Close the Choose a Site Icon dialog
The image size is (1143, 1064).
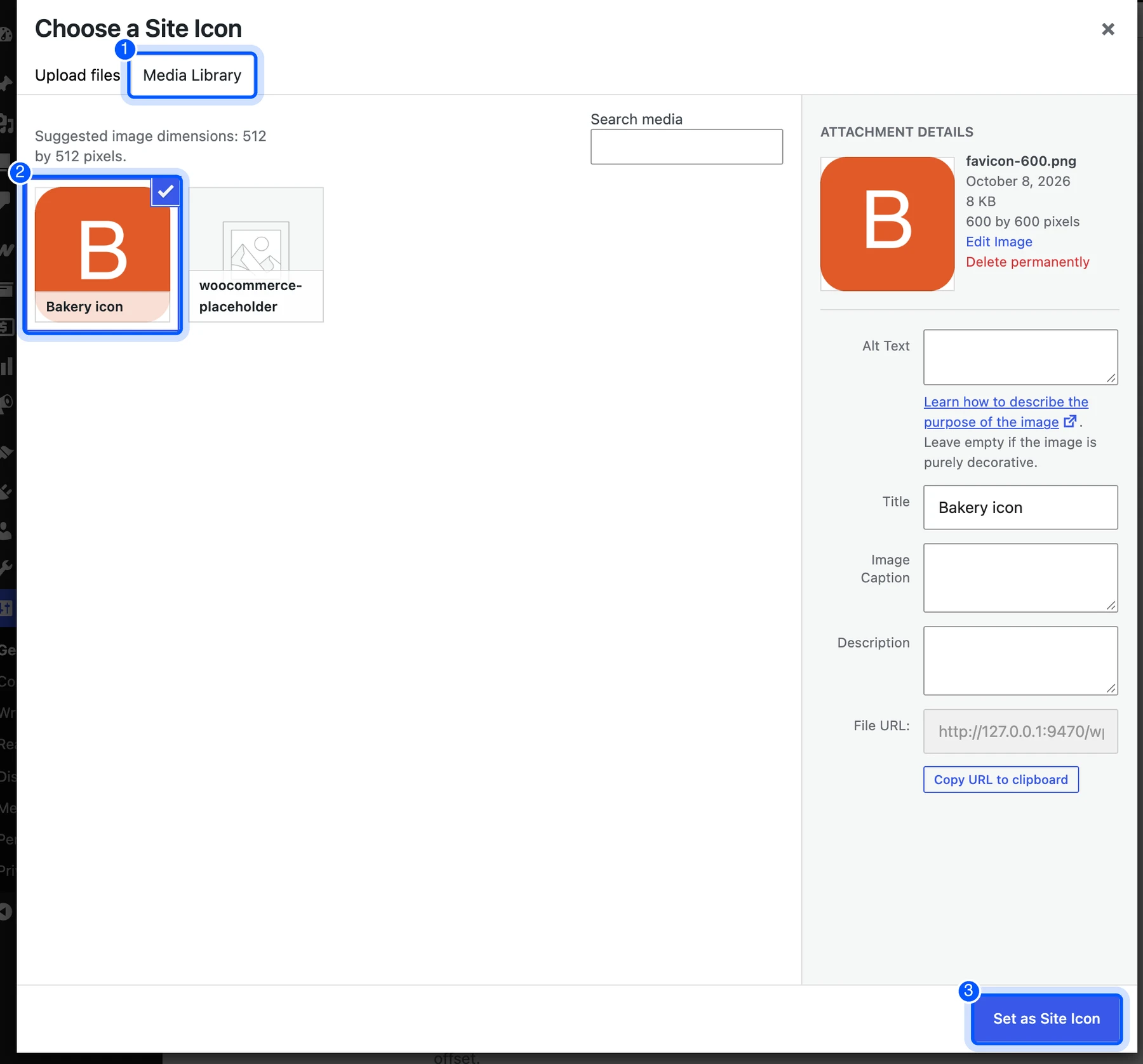pyautogui.click(x=1108, y=29)
